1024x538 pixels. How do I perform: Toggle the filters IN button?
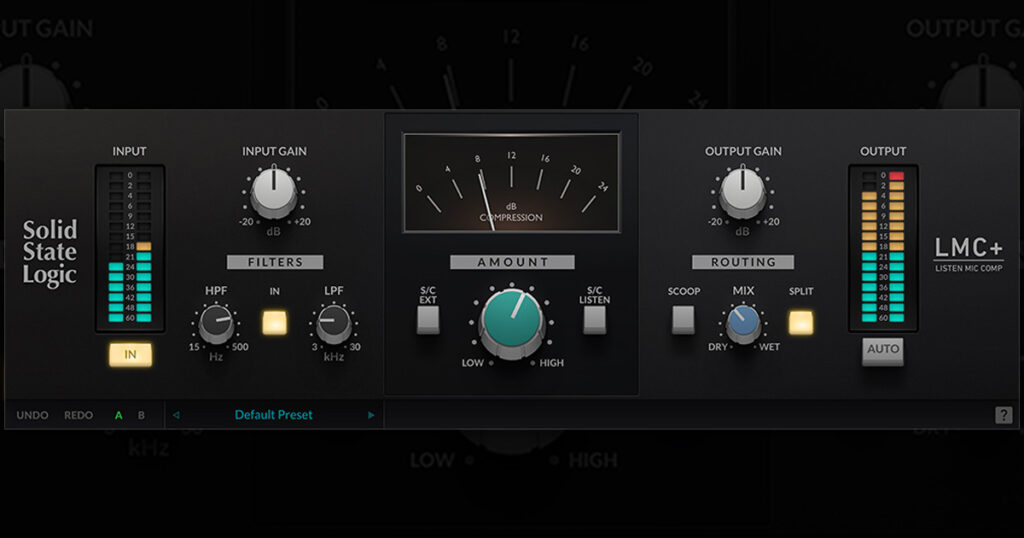pyautogui.click(x=274, y=323)
